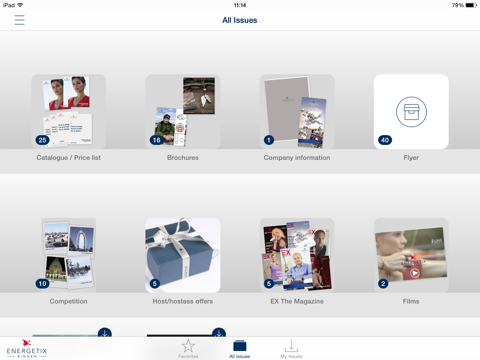
Task: Open the Catalogue / Price list folder thumbnail
Action: [x=69, y=112]
